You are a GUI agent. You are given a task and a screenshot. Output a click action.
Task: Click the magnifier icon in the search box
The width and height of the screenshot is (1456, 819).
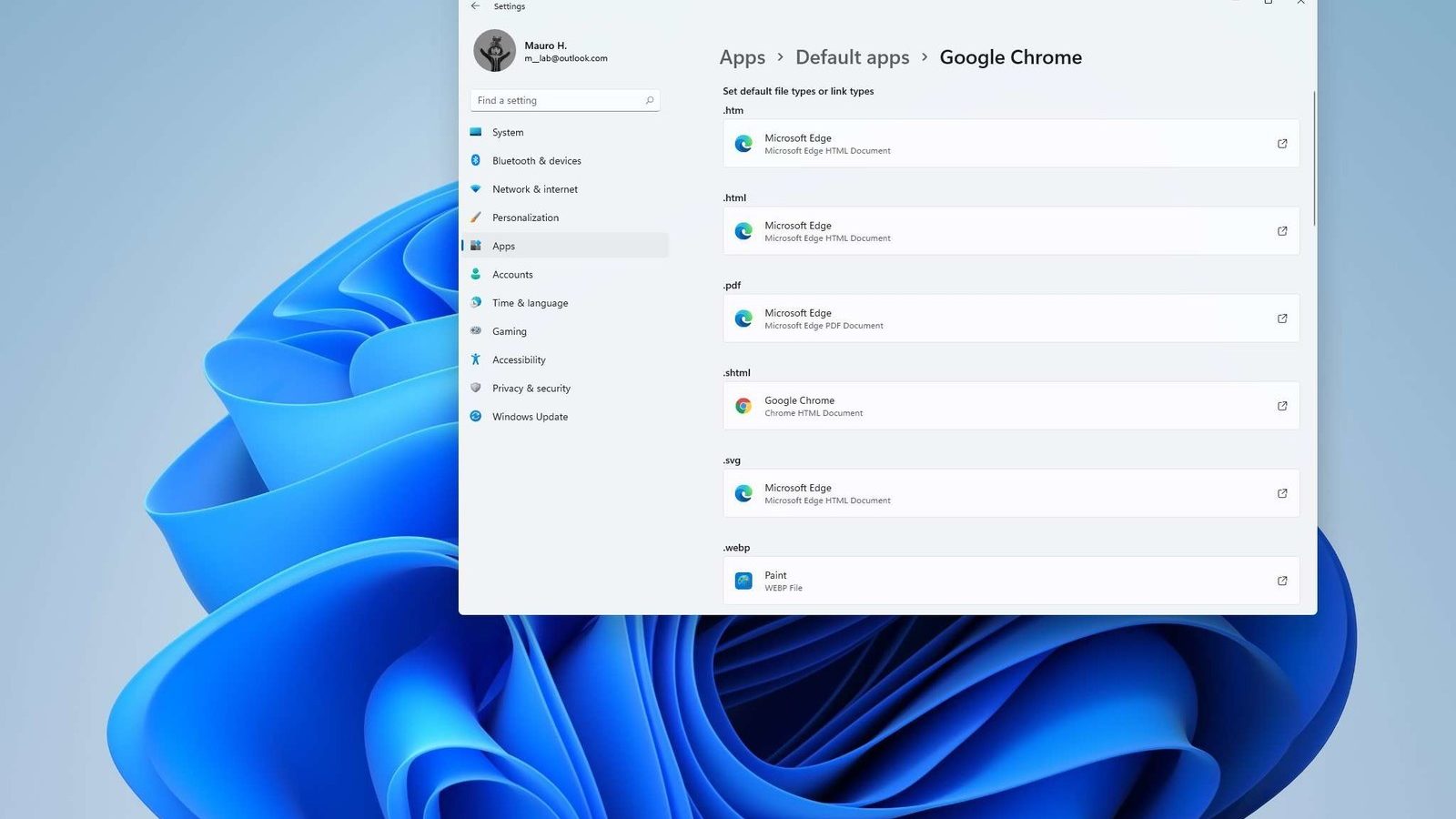649,100
